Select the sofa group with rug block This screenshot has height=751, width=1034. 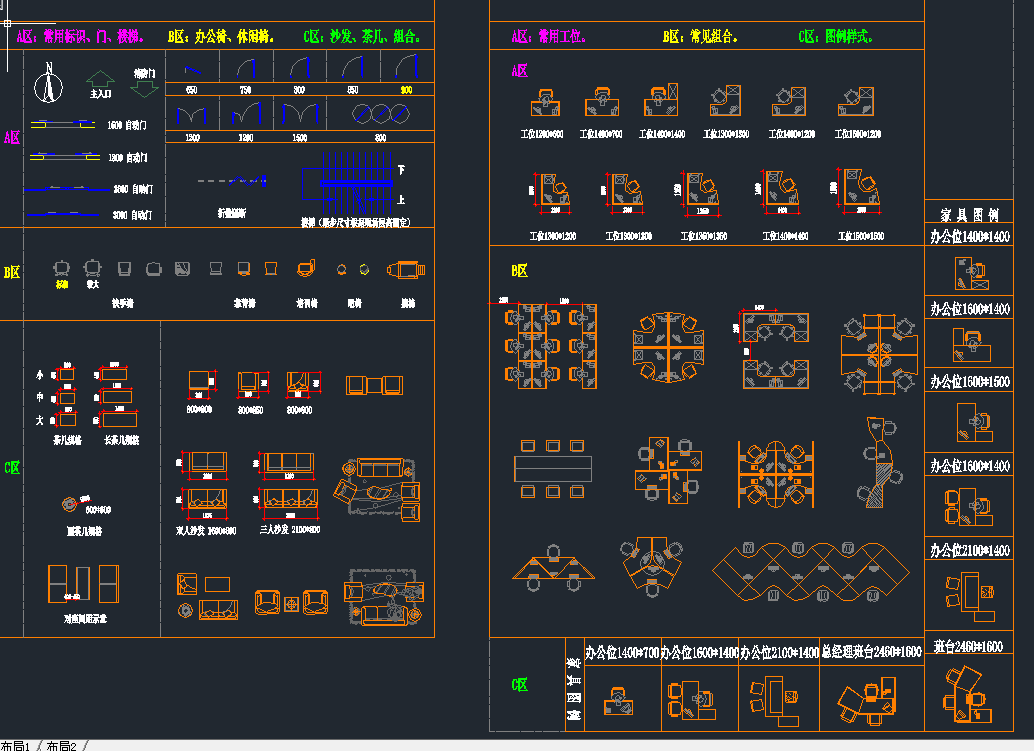coord(377,489)
